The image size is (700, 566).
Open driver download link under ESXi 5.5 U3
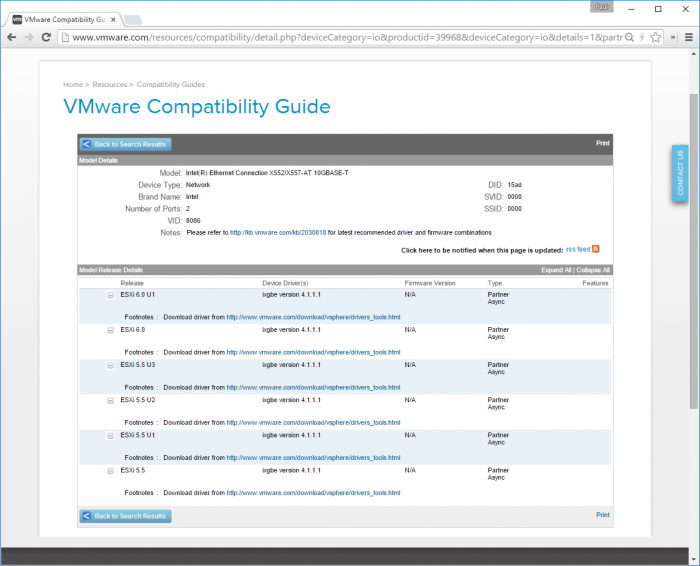point(313,387)
